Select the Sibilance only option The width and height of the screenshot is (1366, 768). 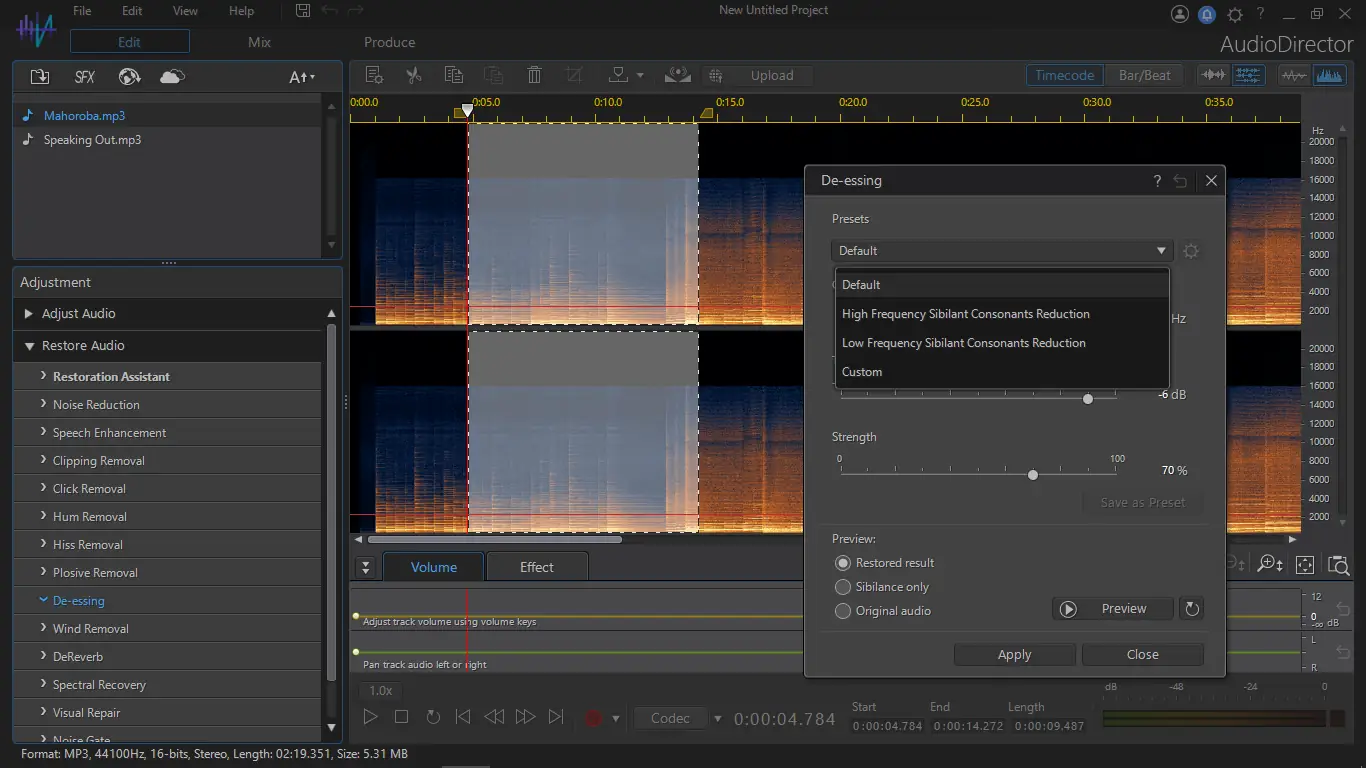click(843, 587)
